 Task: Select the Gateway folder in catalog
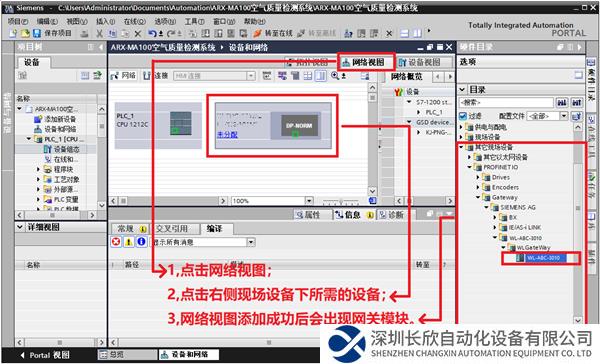click(504, 198)
